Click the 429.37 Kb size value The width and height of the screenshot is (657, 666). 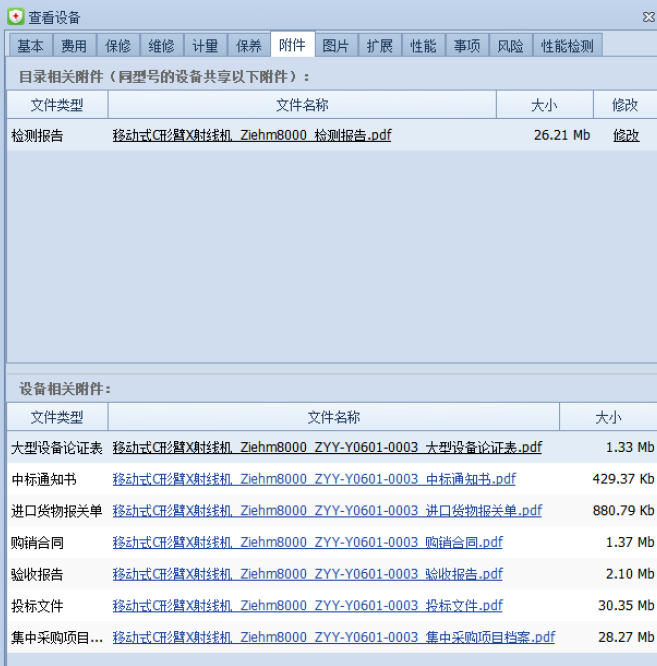pyautogui.click(x=623, y=479)
